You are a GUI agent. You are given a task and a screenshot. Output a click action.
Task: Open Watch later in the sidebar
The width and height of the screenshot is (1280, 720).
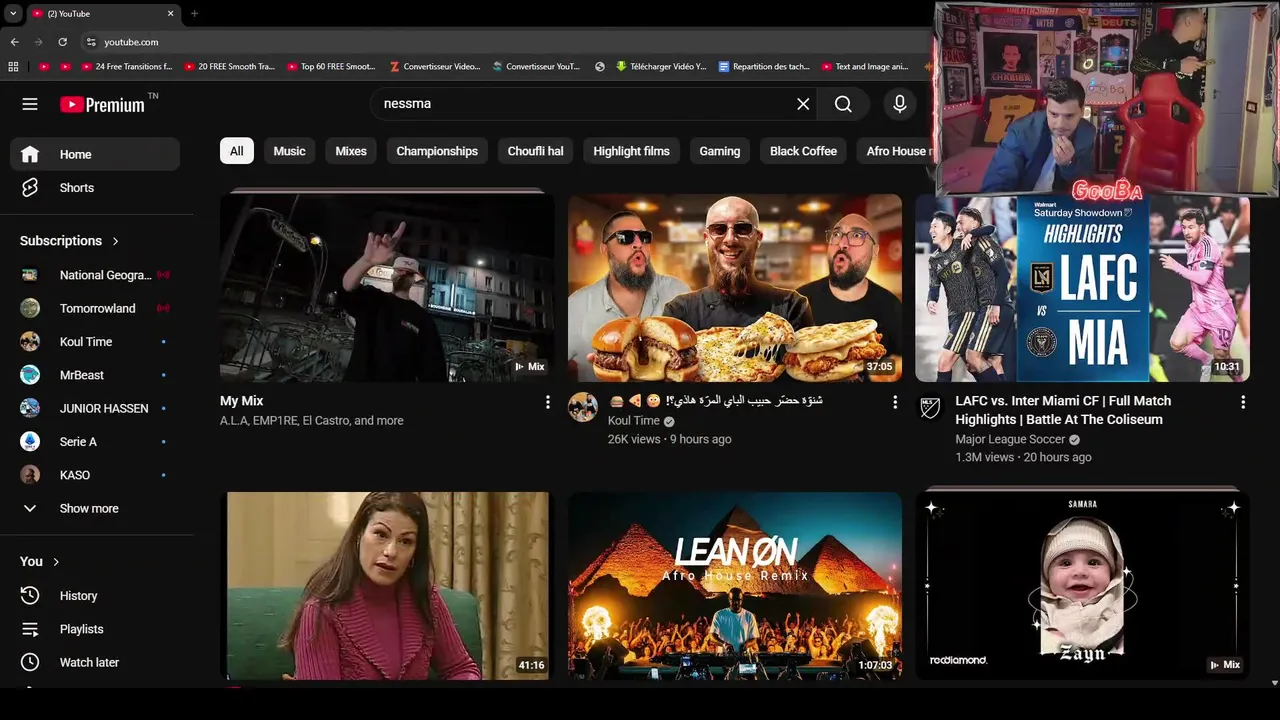pos(95,662)
